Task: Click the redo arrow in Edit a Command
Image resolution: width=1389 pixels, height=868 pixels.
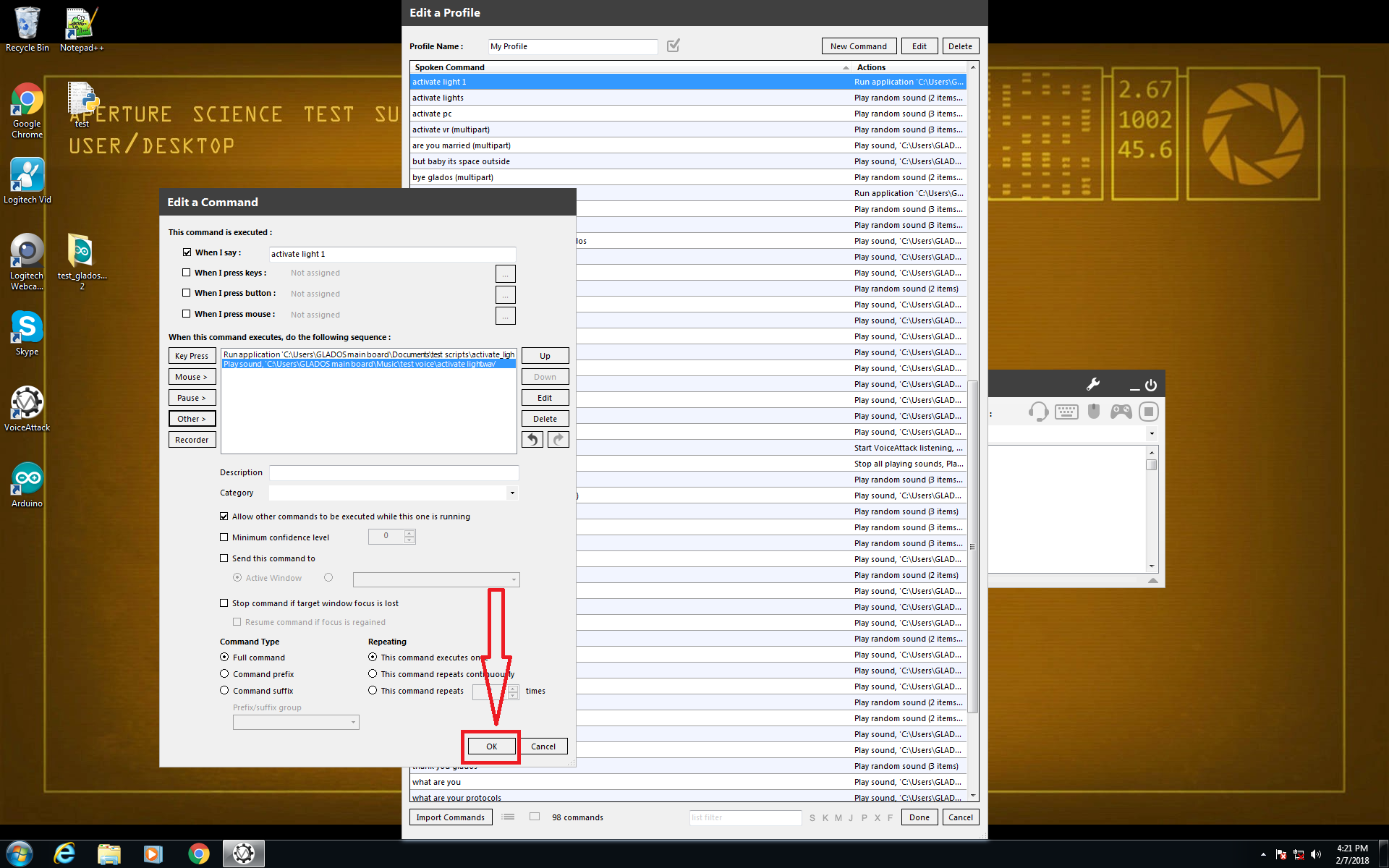Action: (x=558, y=439)
